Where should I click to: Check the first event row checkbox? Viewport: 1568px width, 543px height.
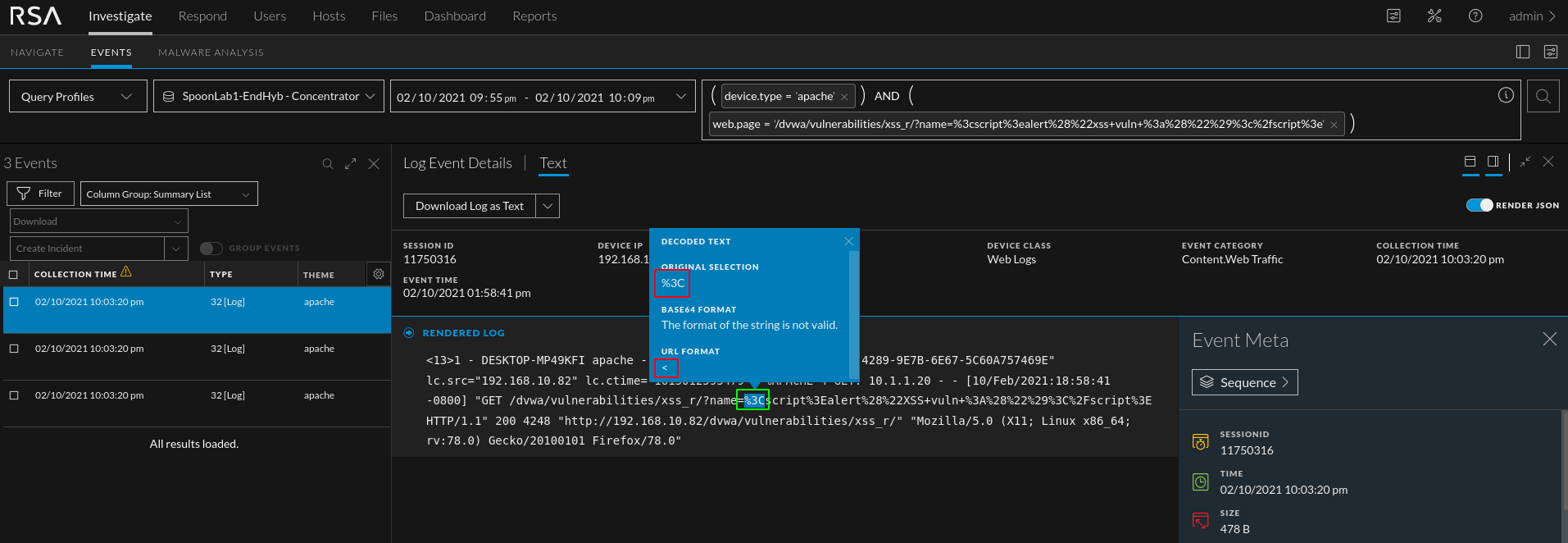tap(14, 302)
